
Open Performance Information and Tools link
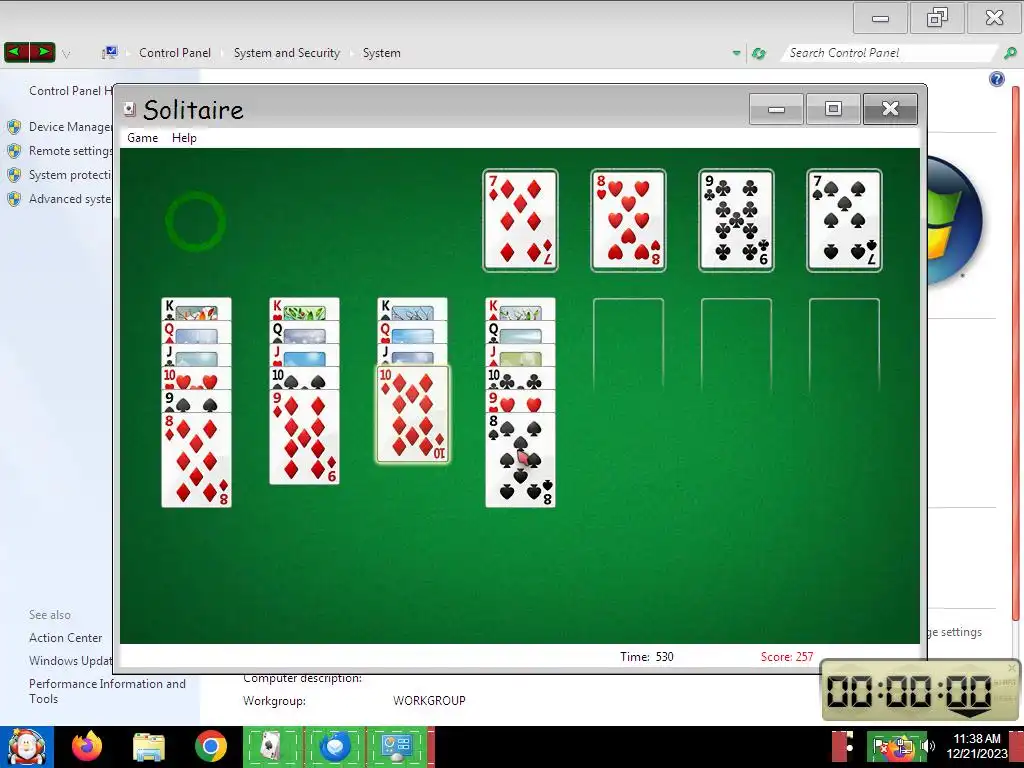coord(107,691)
